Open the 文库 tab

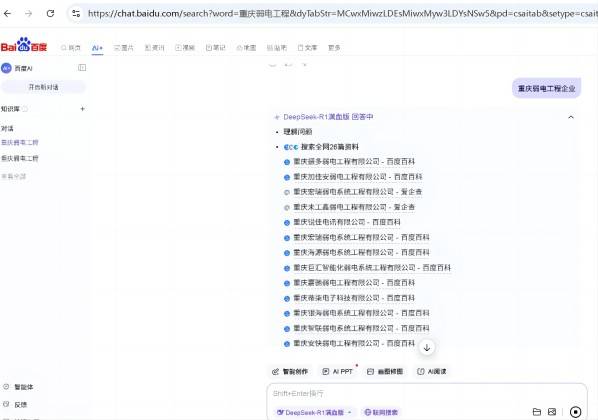307,48
